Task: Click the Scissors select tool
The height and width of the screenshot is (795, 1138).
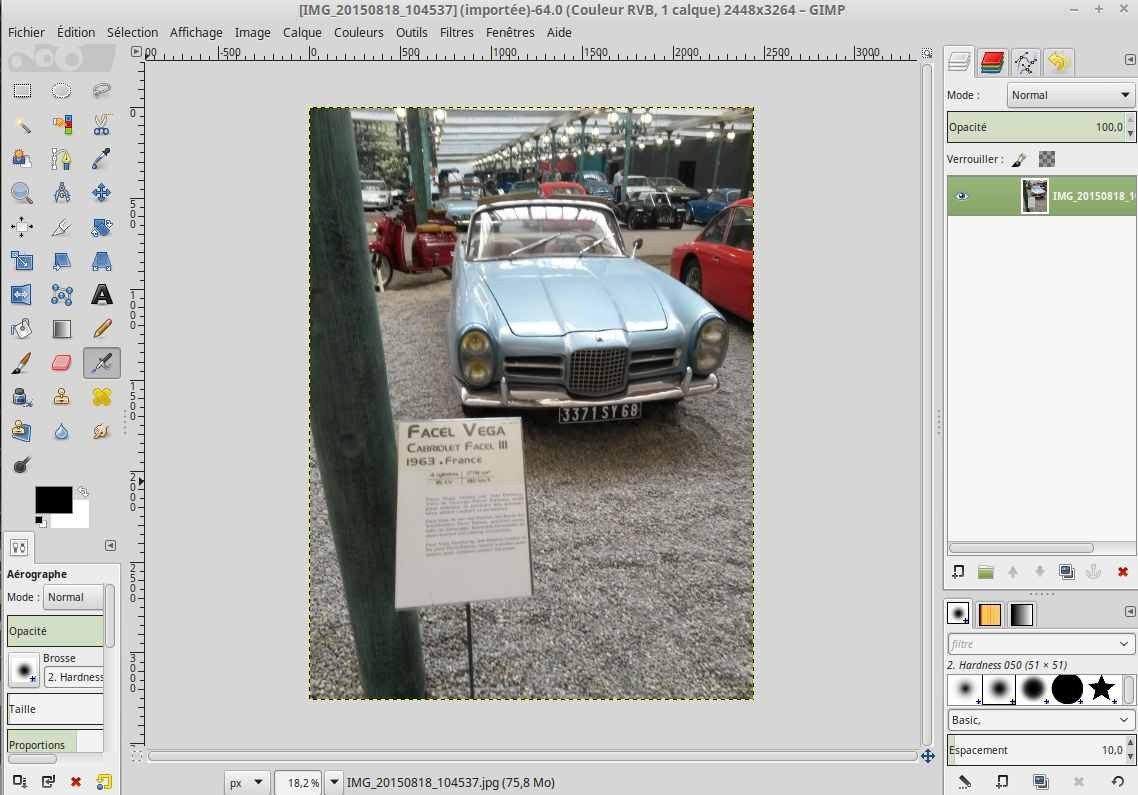Action: 101,125
